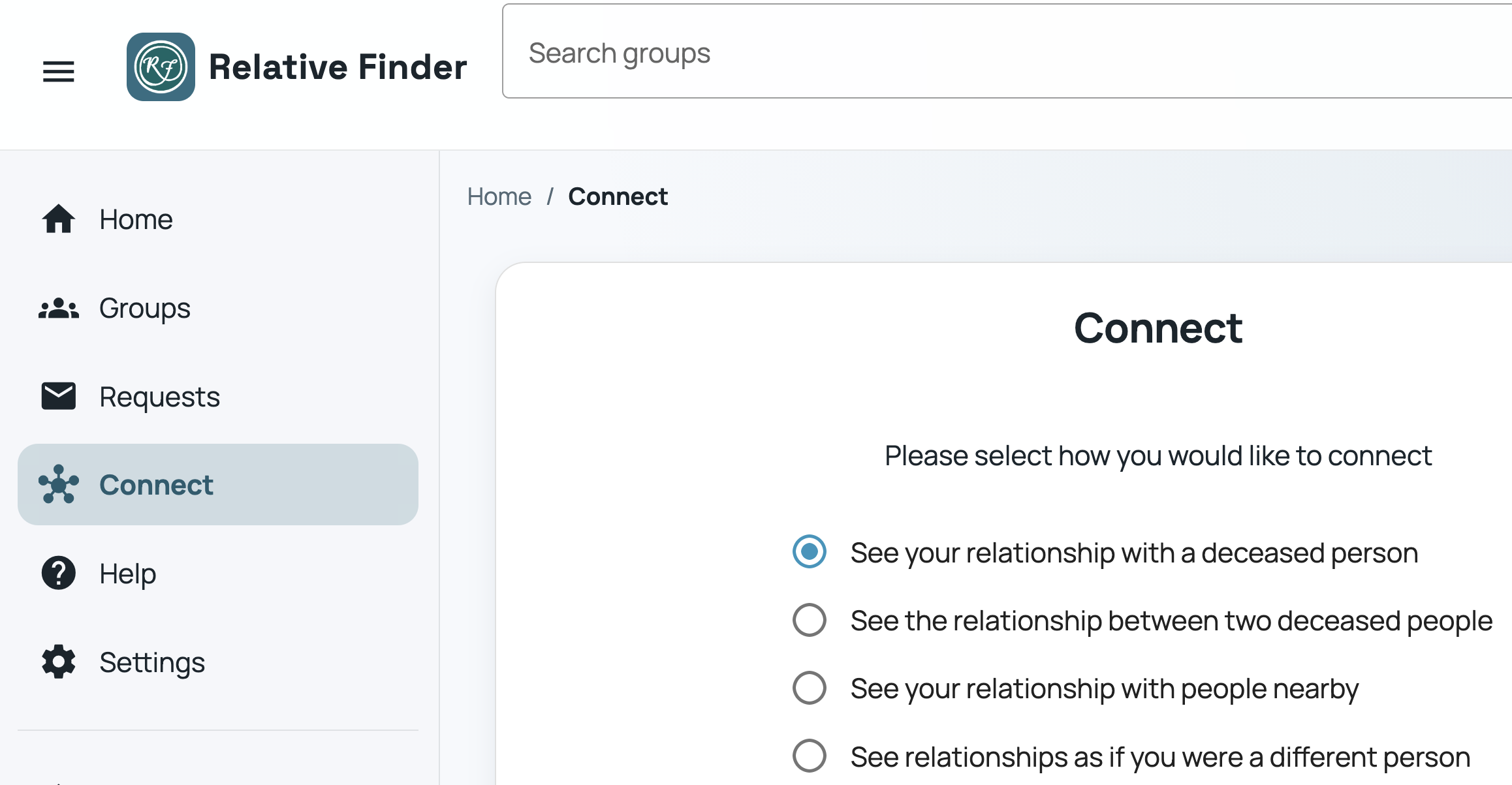Click the Connect breadcrumb label
This screenshot has width=1512, height=785.
coord(618,196)
